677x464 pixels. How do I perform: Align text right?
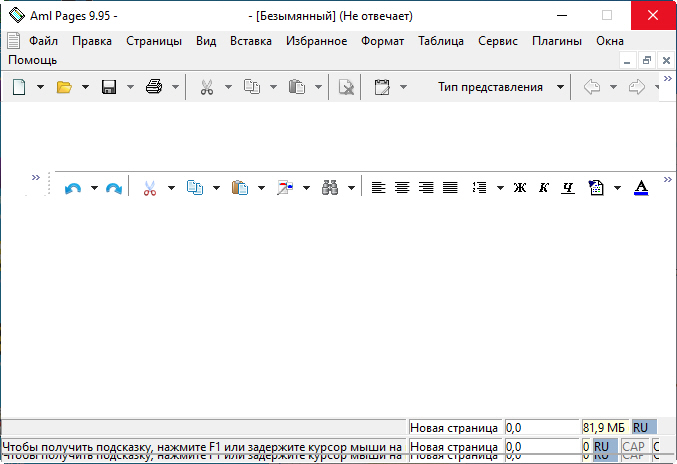point(426,188)
